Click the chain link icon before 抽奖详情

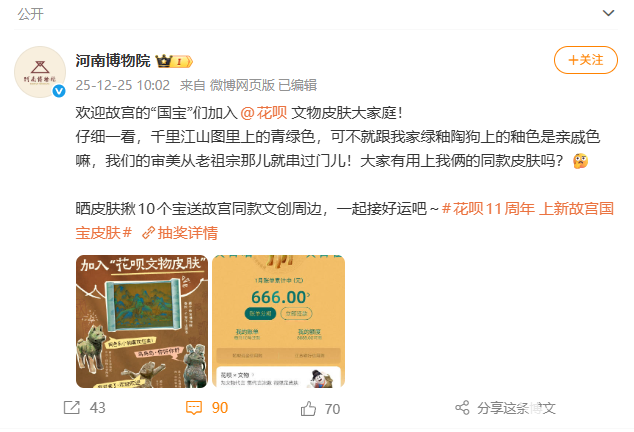click(148, 233)
